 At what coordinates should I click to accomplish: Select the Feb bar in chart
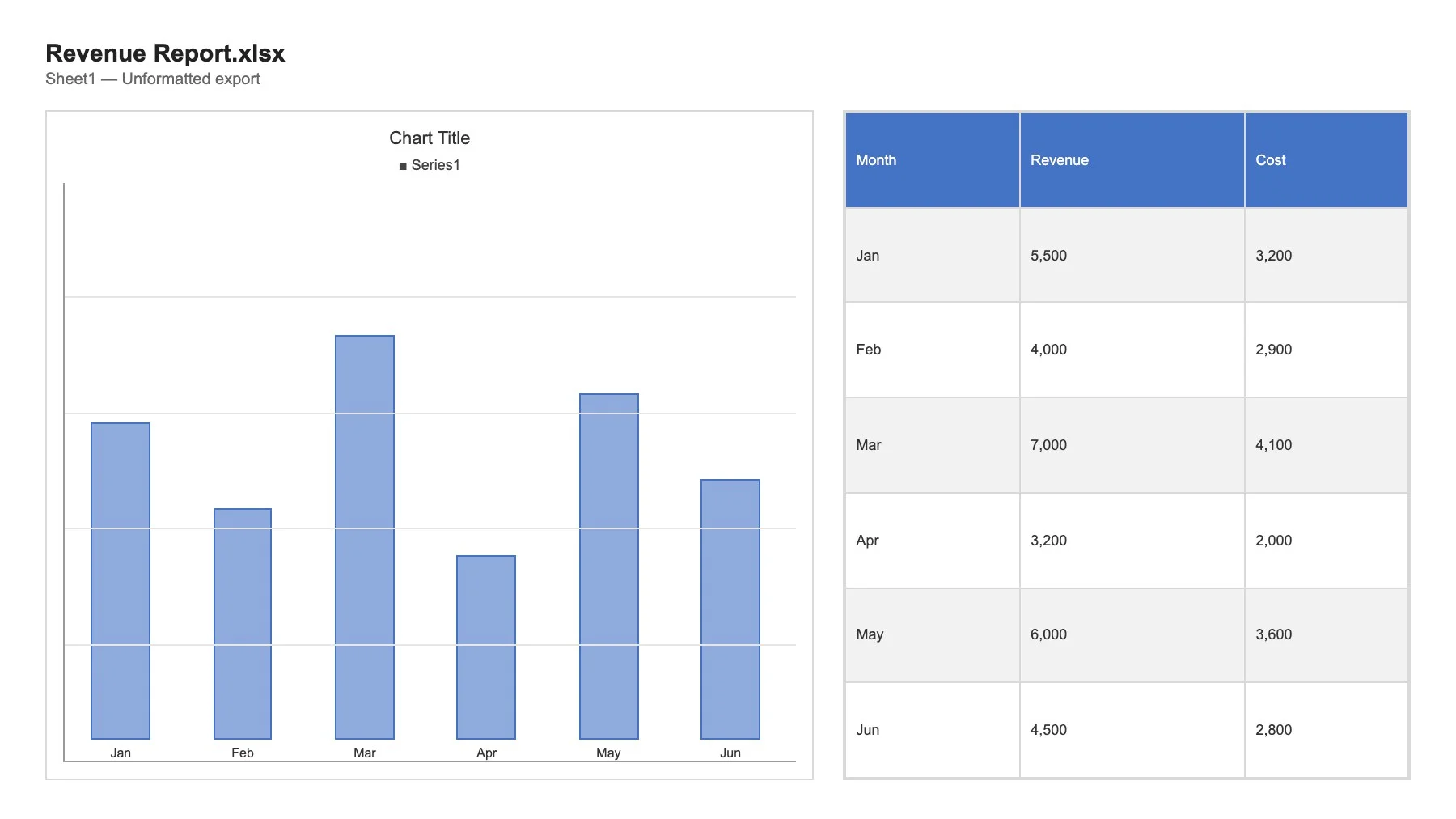(x=243, y=624)
